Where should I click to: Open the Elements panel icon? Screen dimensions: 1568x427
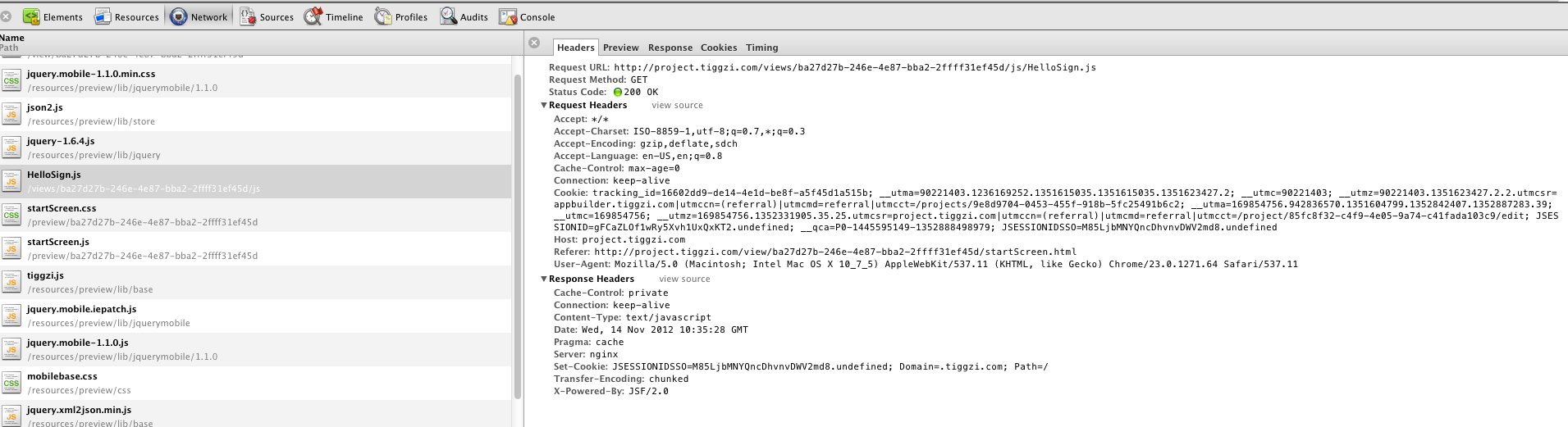pyautogui.click(x=31, y=16)
